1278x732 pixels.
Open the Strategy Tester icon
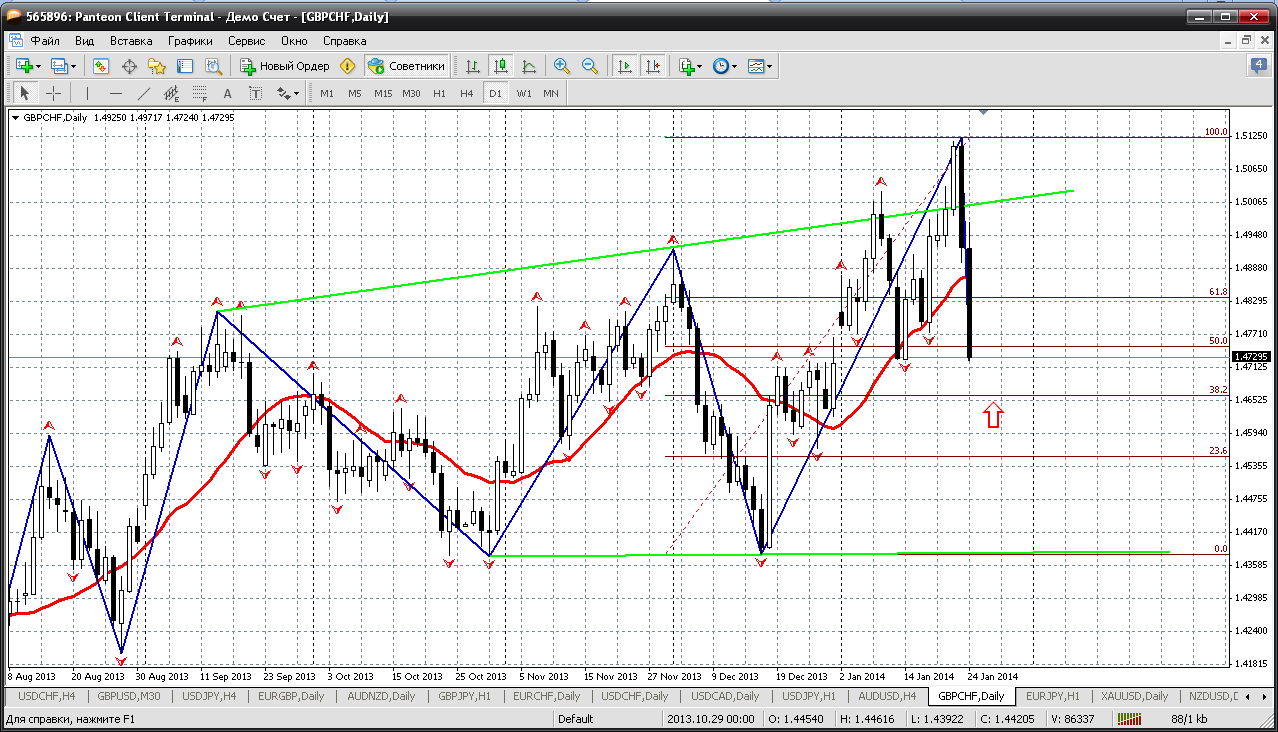[x=213, y=66]
